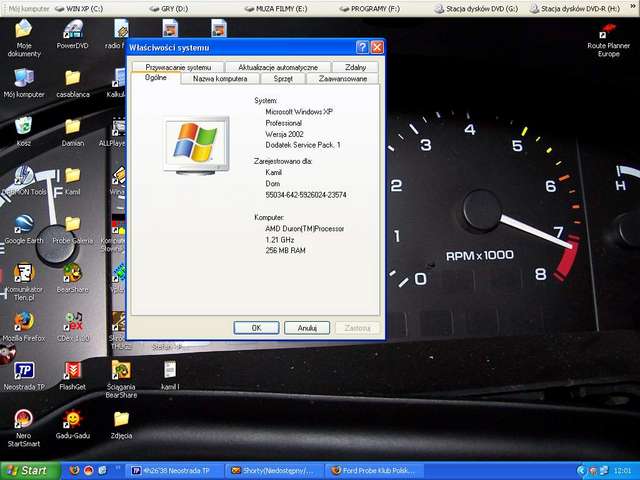Click the AMD Duron(TM)Processor text

(x=304, y=229)
